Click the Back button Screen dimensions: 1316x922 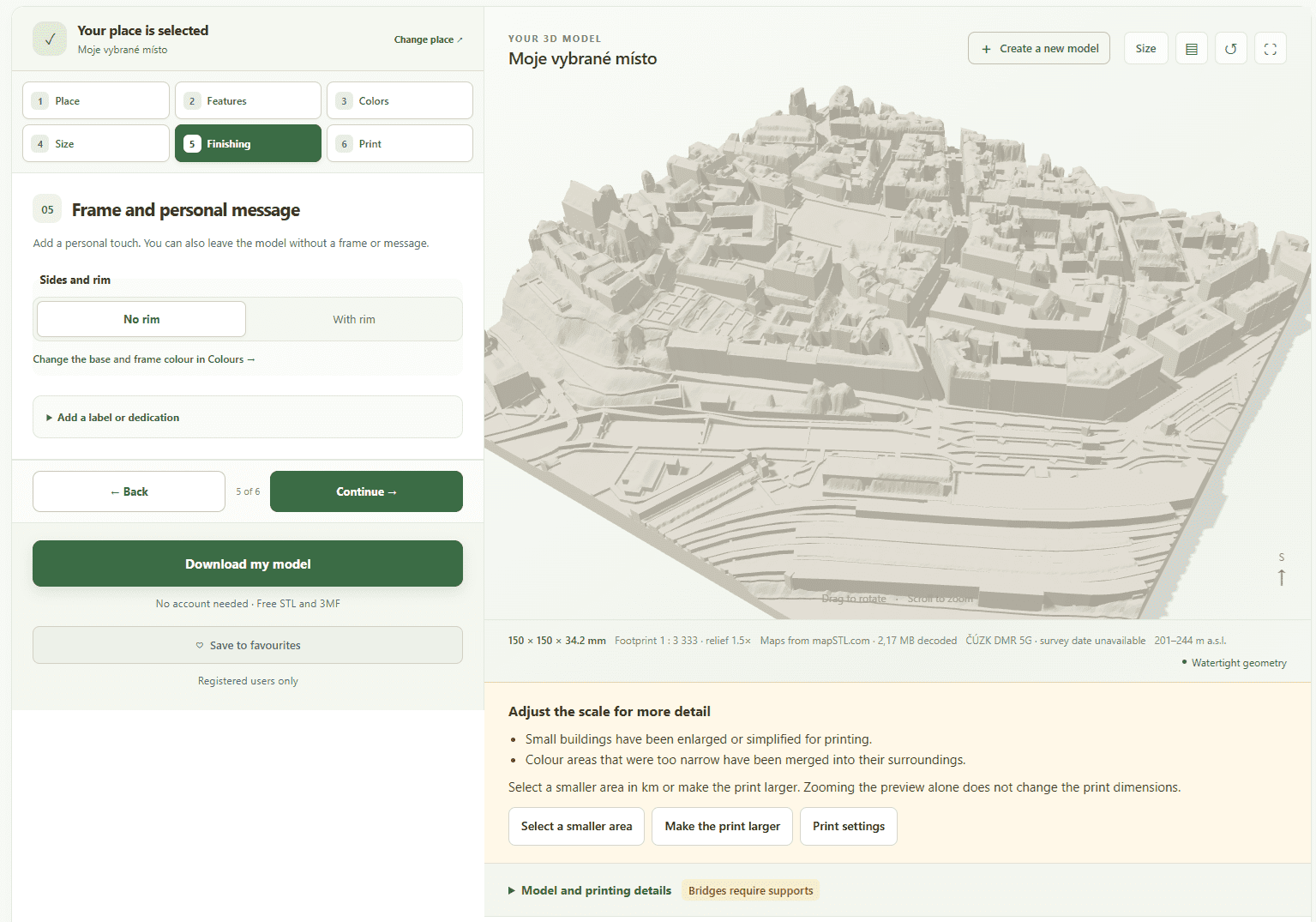(x=129, y=491)
